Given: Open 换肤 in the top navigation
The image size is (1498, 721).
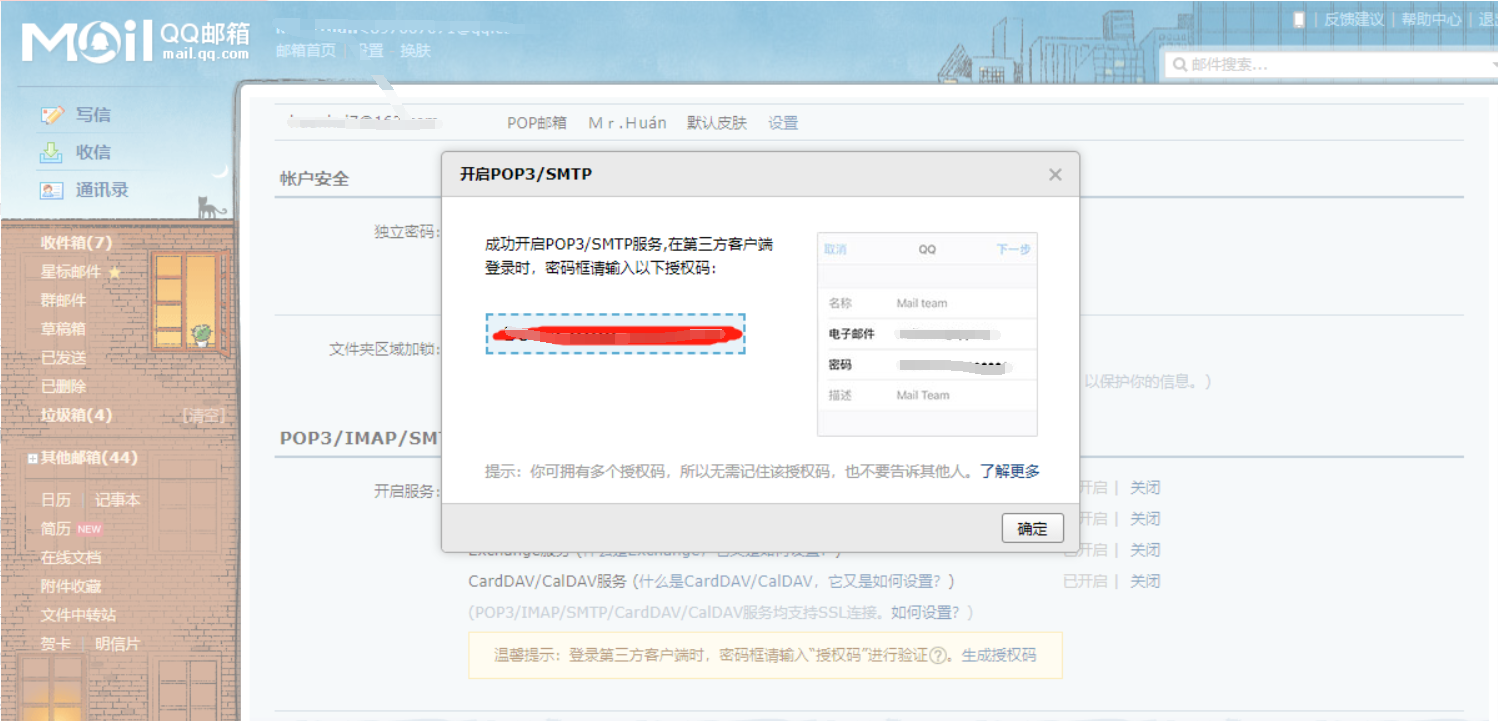Looking at the screenshot, I should point(415,50).
